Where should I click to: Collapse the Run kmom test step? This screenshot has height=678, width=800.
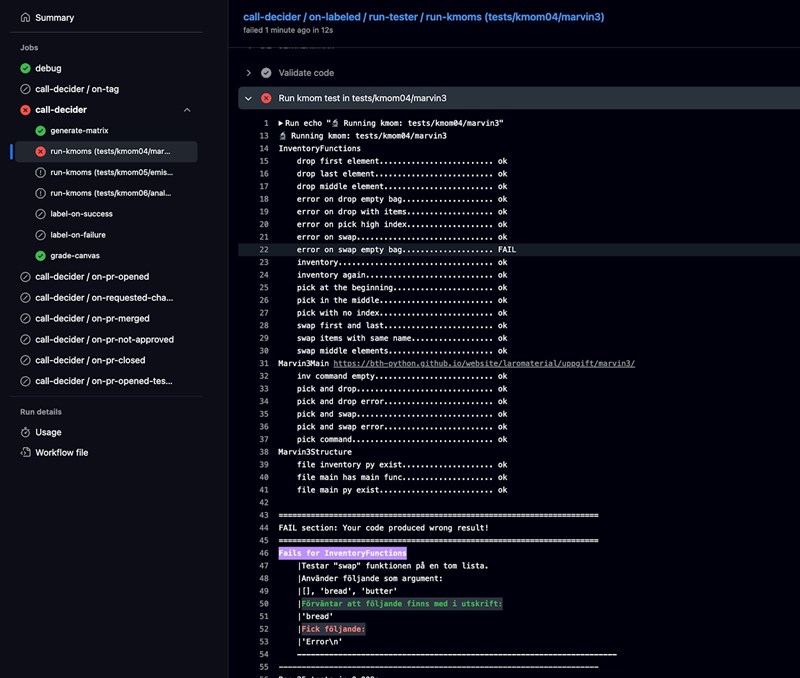[248, 98]
